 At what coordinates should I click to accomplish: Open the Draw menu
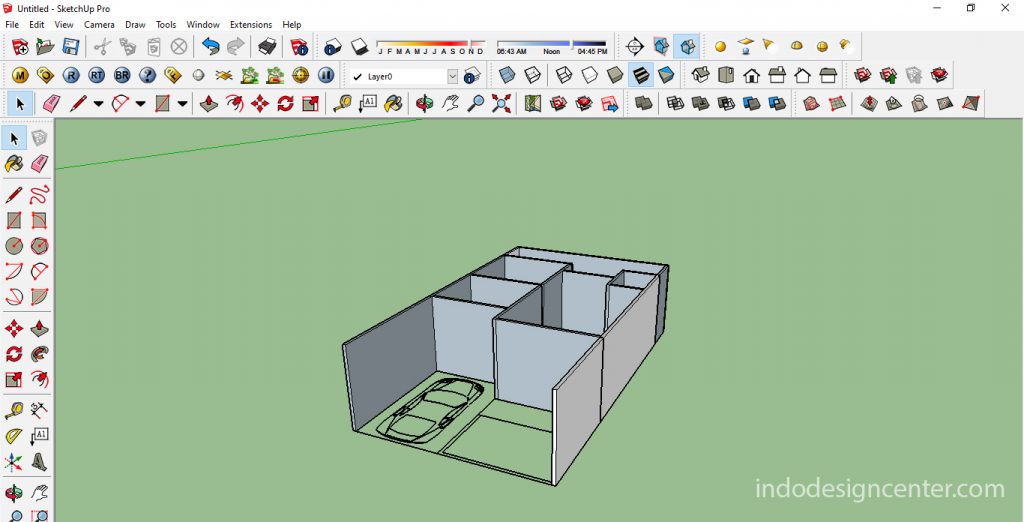pos(135,24)
